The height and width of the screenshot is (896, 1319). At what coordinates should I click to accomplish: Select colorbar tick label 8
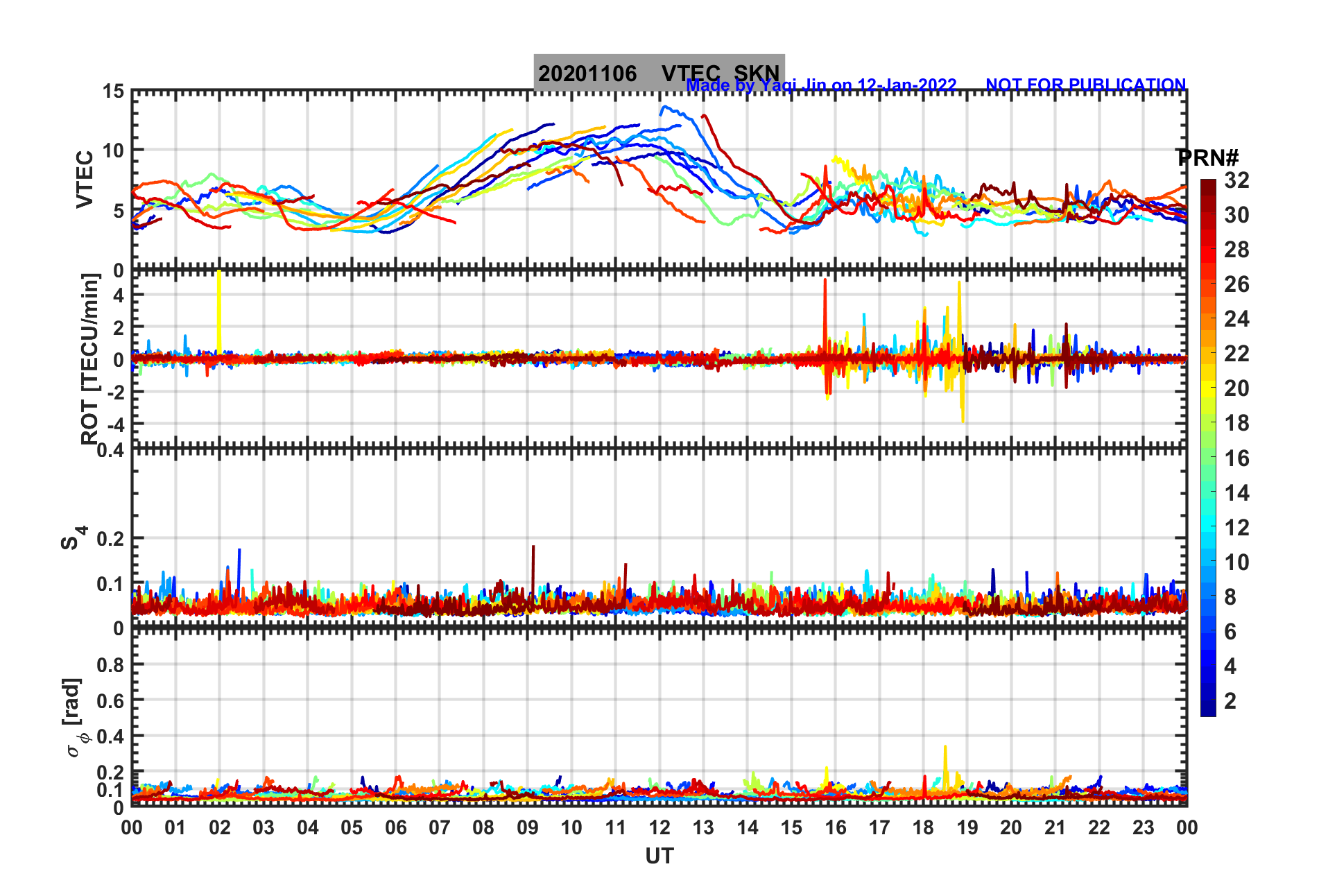(x=1230, y=597)
